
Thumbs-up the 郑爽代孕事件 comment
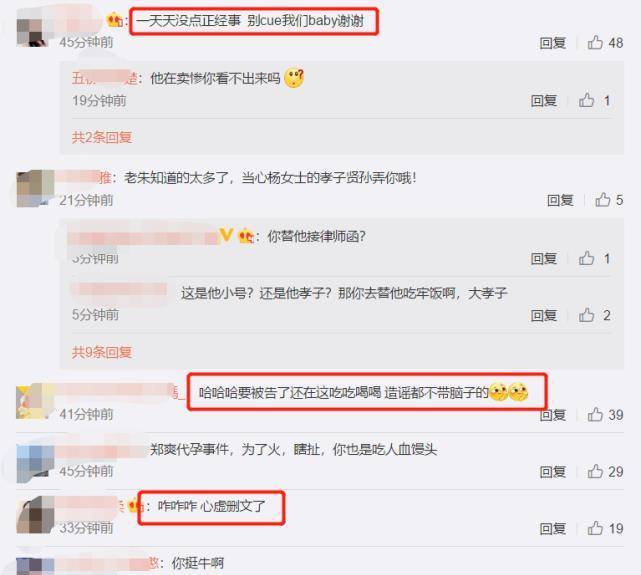[595, 471]
